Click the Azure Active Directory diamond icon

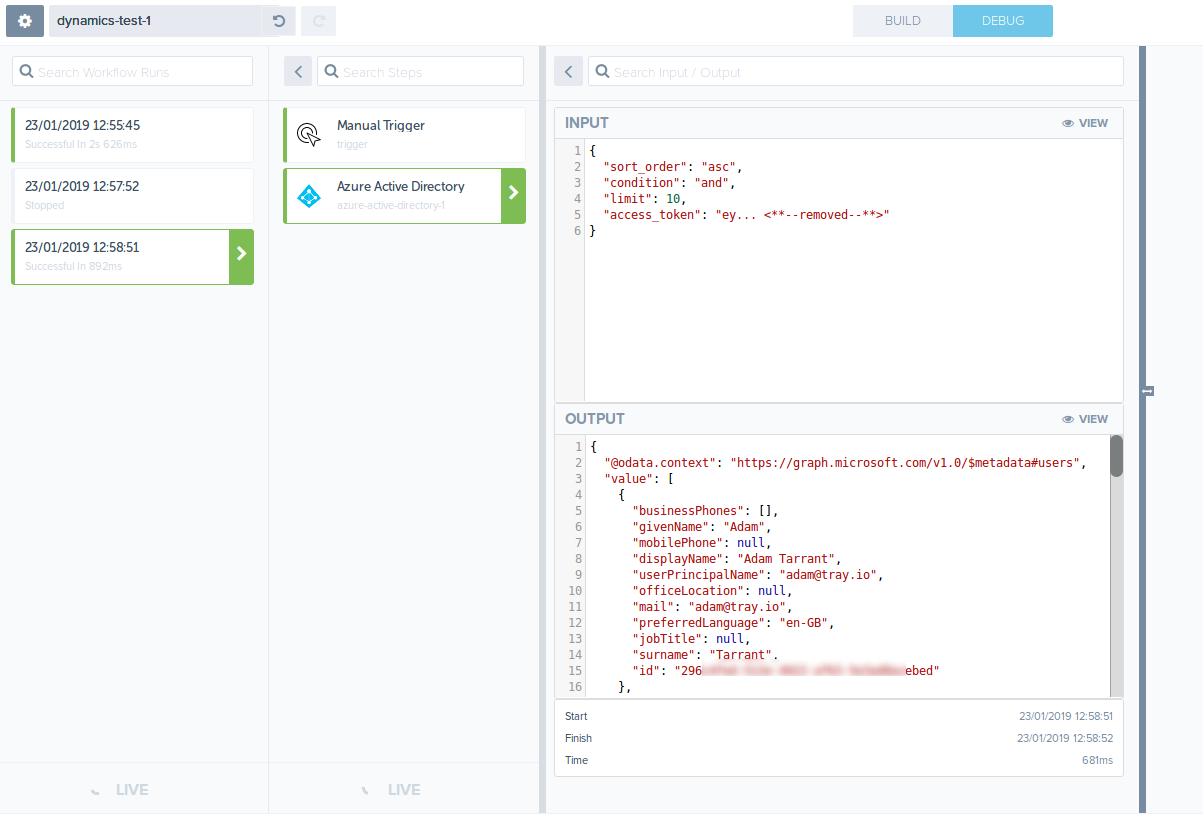[x=309, y=196]
